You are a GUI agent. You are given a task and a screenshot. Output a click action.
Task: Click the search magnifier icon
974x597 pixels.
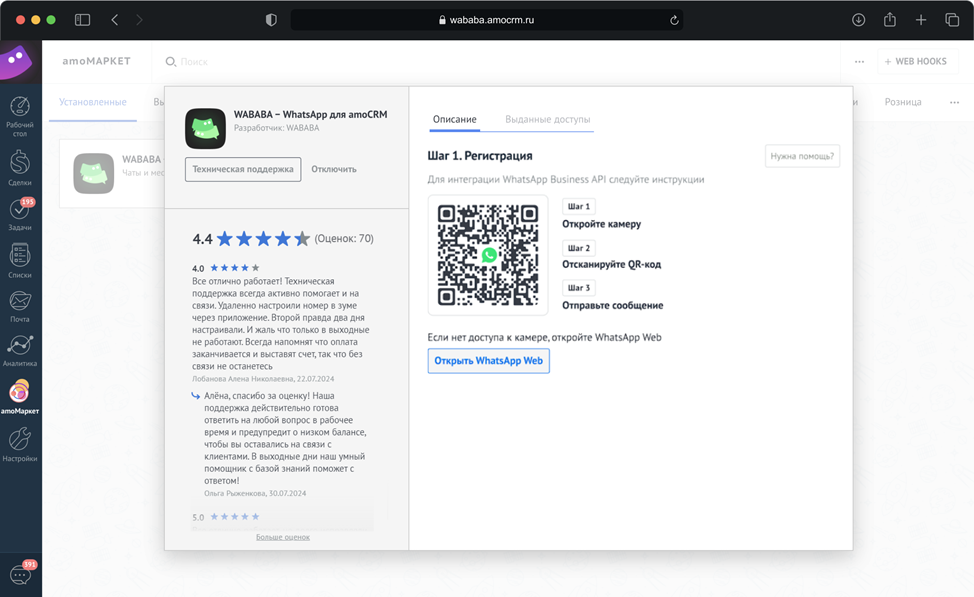[171, 62]
